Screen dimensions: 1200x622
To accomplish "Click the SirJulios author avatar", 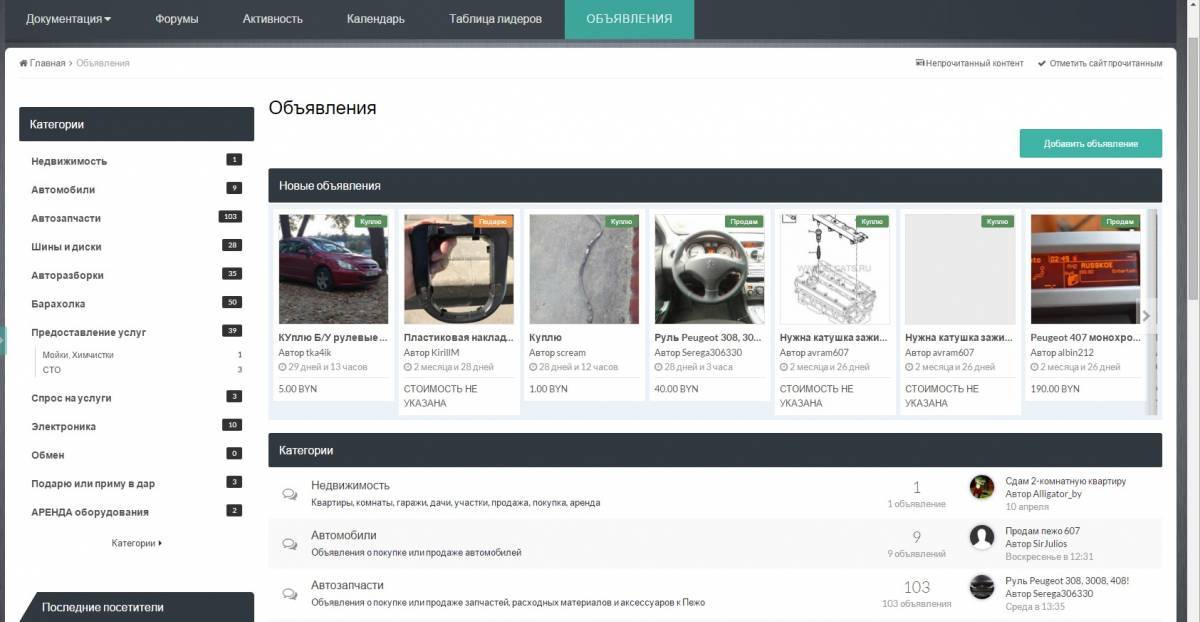I will pos(982,537).
